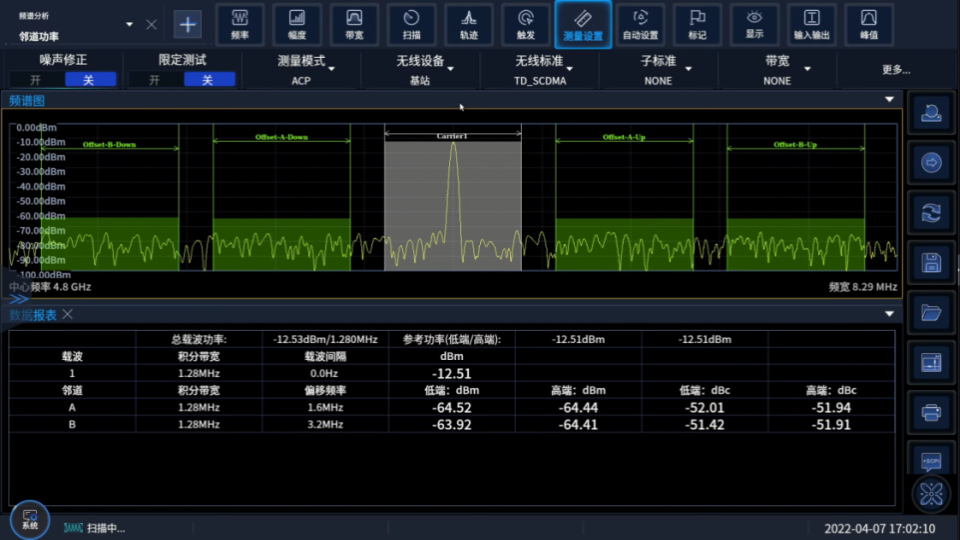This screenshot has height=540, width=960.
Task: Open the 无线标准 TD_SCDMA dropdown
Action: (x=540, y=70)
